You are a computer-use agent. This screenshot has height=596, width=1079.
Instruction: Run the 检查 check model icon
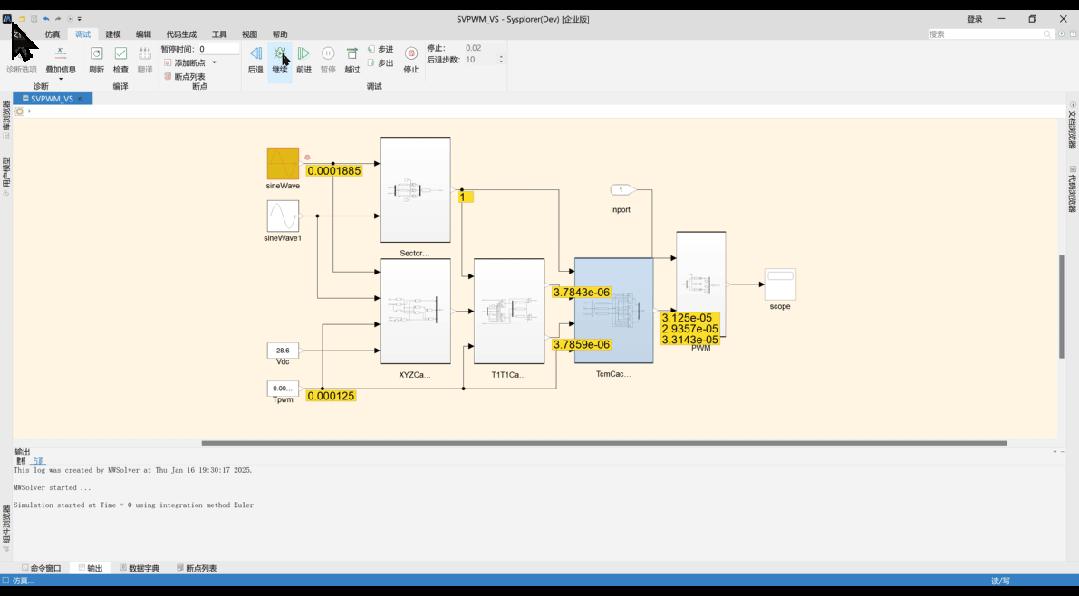point(120,54)
